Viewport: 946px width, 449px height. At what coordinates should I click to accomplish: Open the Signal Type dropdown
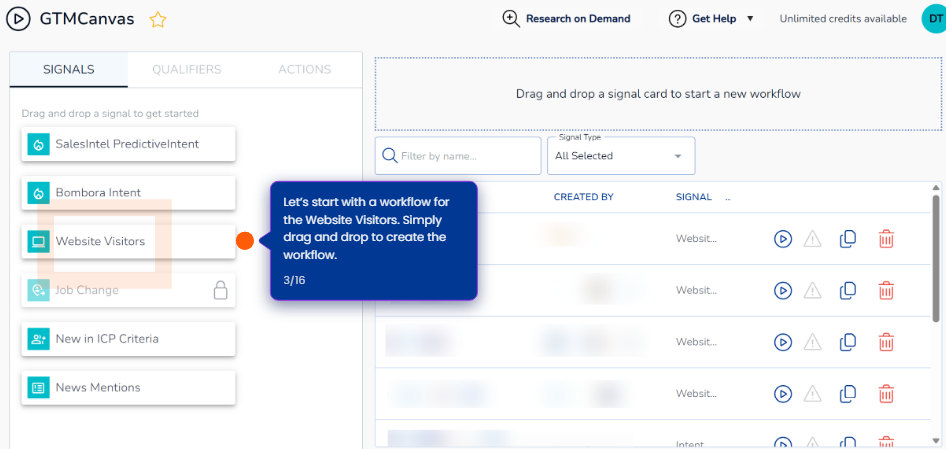(x=621, y=156)
